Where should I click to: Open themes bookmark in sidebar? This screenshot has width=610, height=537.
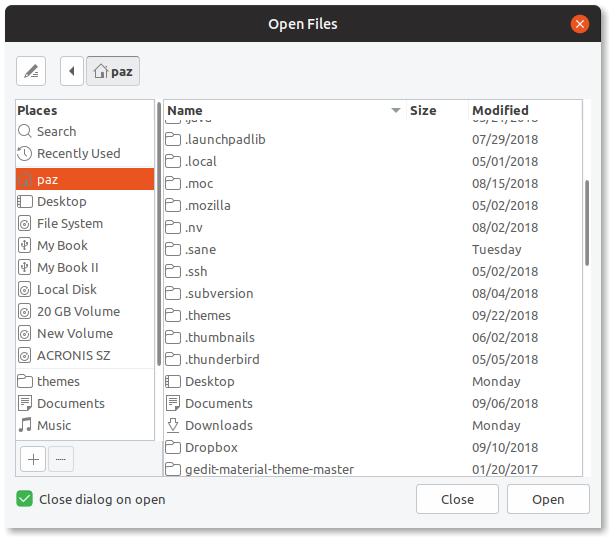[85, 381]
